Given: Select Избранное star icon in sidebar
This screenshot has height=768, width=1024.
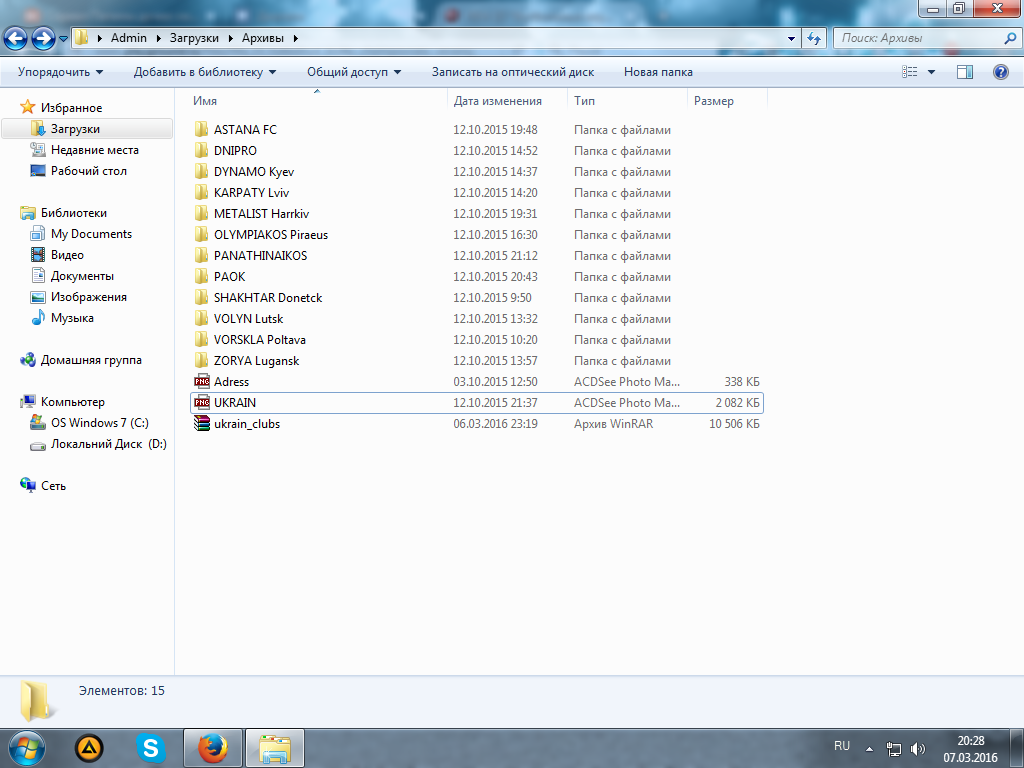Looking at the screenshot, I should tap(27, 107).
